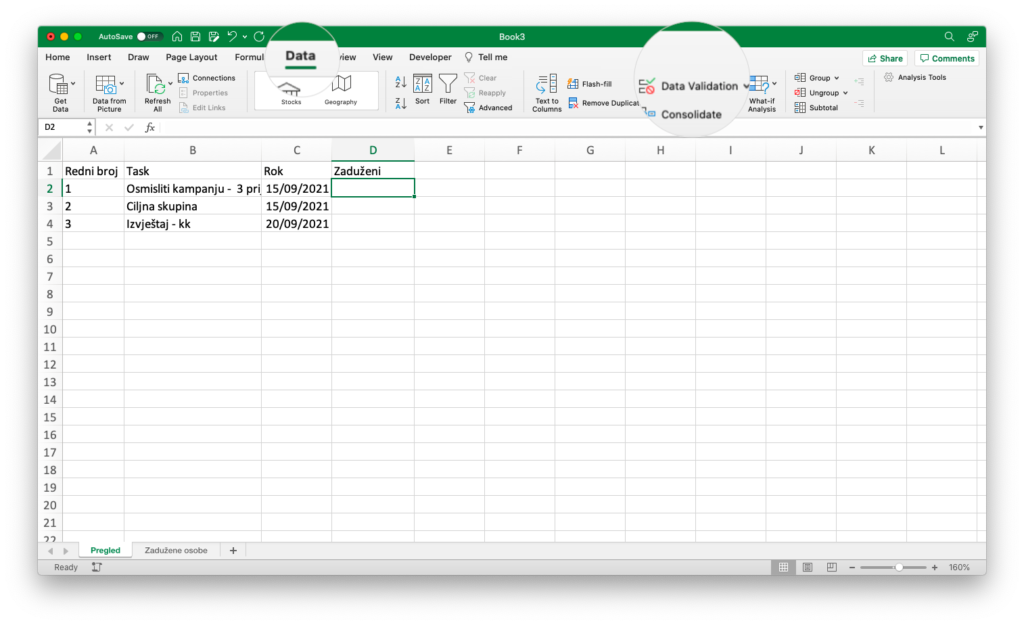
Task: Expand the Data Validation dropdown arrow
Action: pyautogui.click(x=746, y=87)
